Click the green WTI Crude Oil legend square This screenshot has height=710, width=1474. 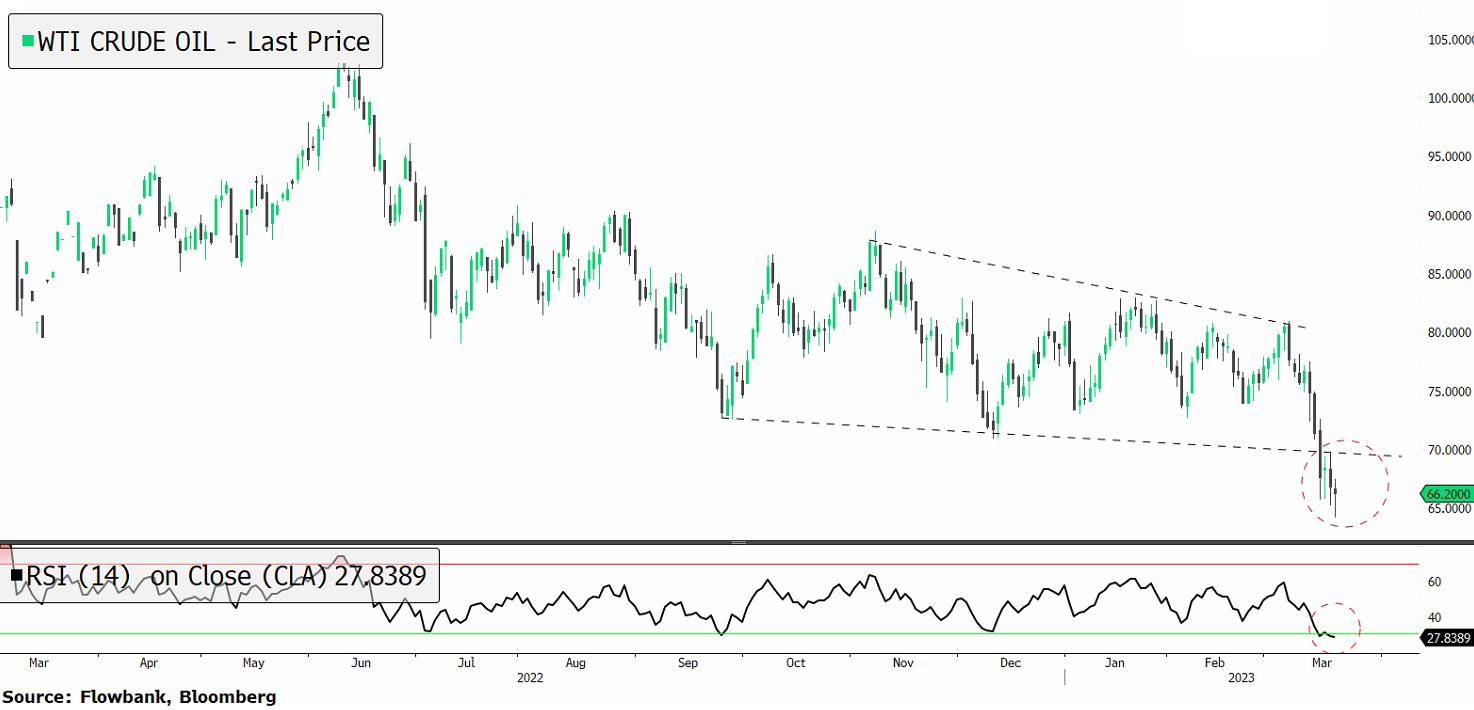[x=28, y=41]
